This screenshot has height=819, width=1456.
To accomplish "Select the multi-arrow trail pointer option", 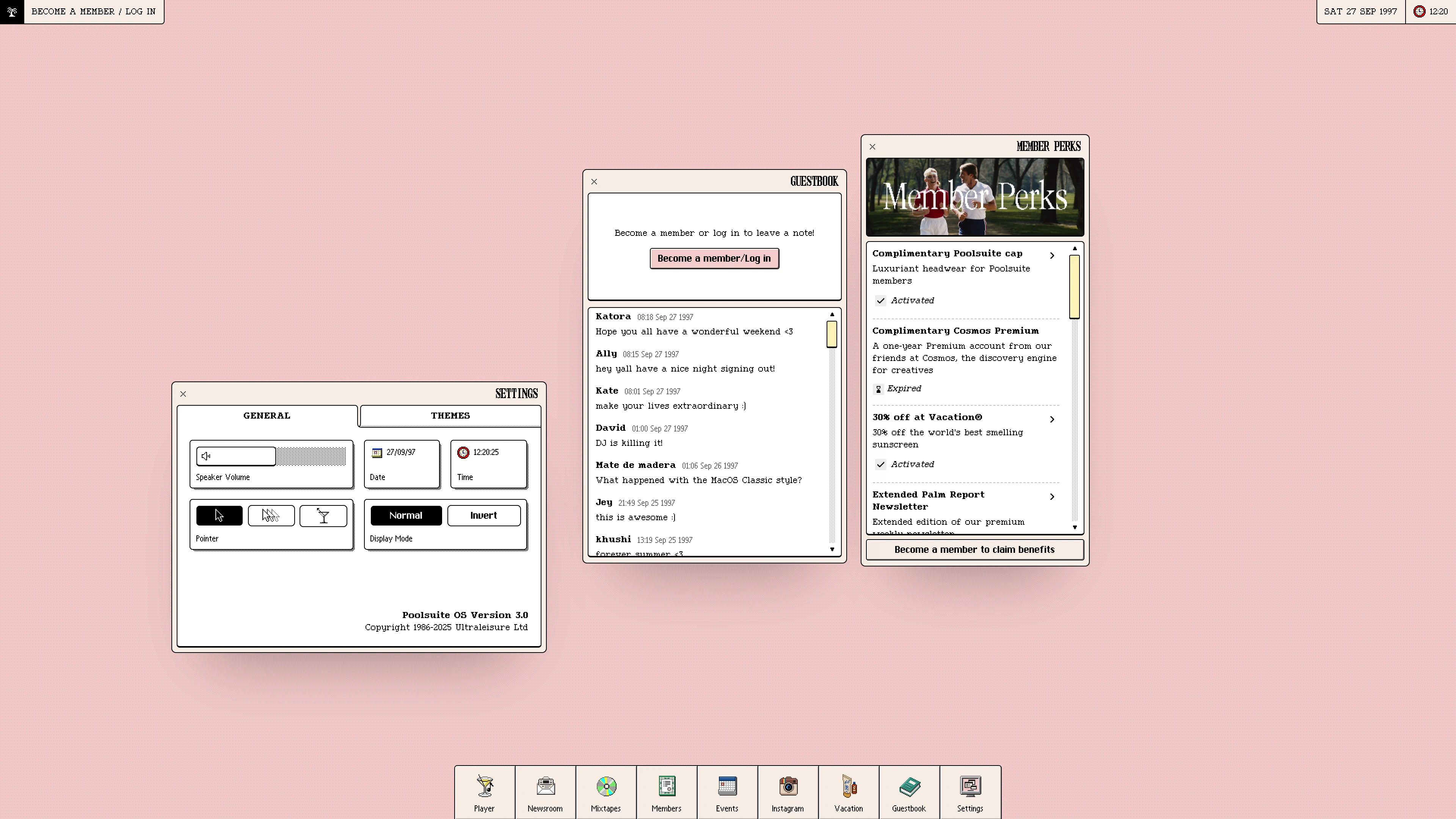I will pos(271,516).
